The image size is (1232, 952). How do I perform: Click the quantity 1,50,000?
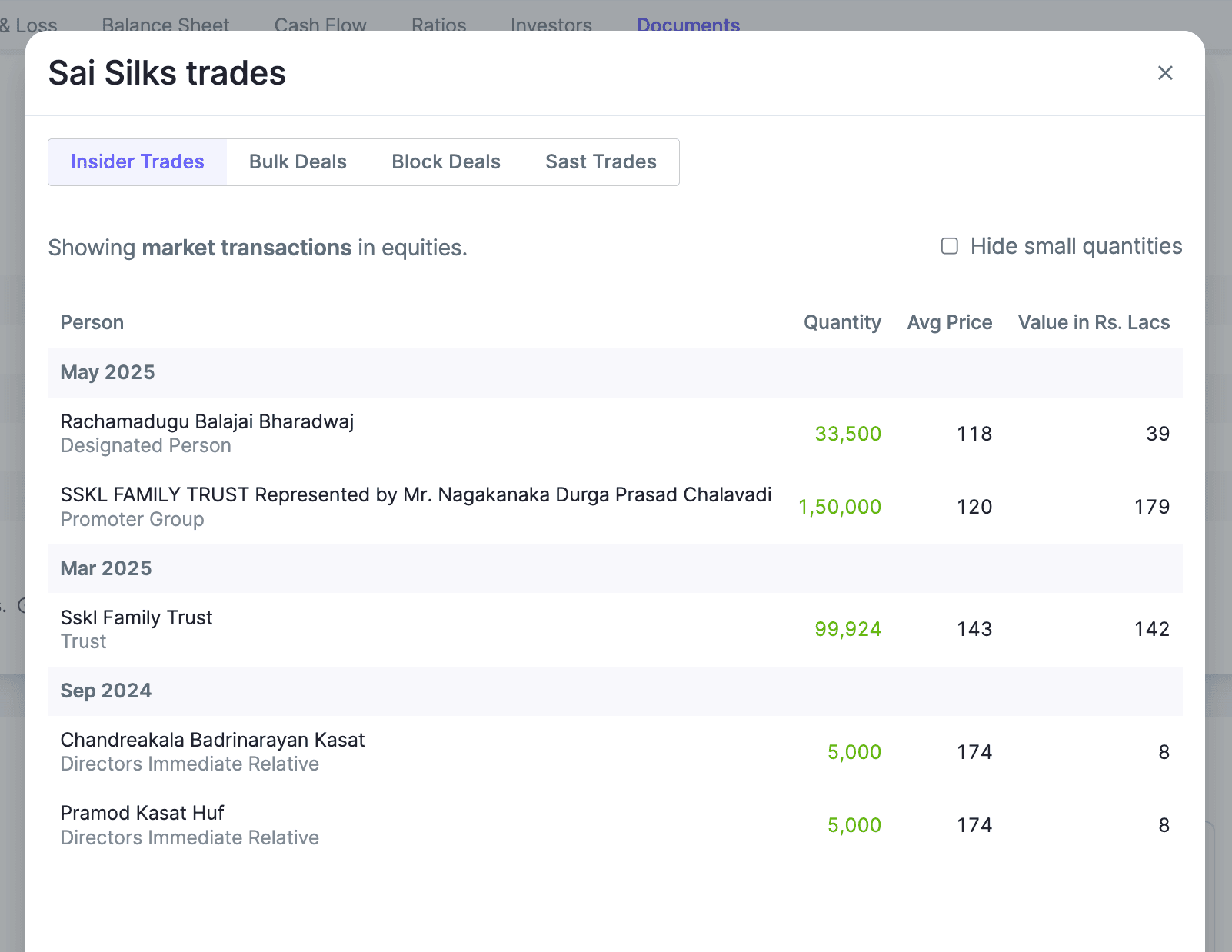point(840,507)
